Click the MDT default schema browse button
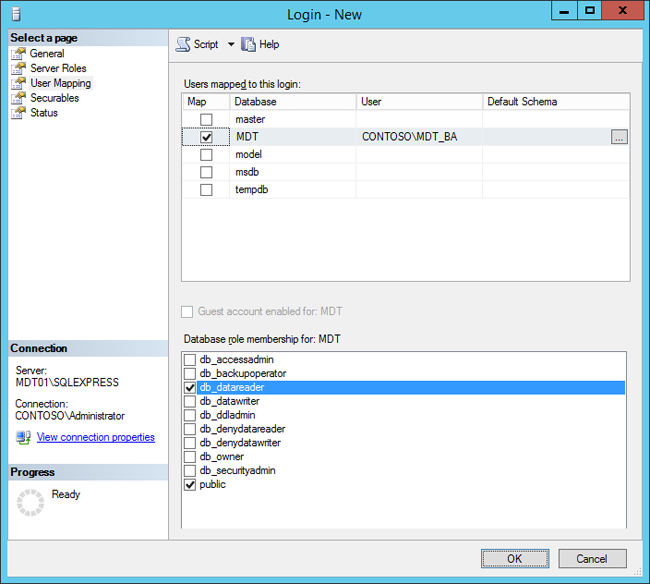 click(619, 137)
